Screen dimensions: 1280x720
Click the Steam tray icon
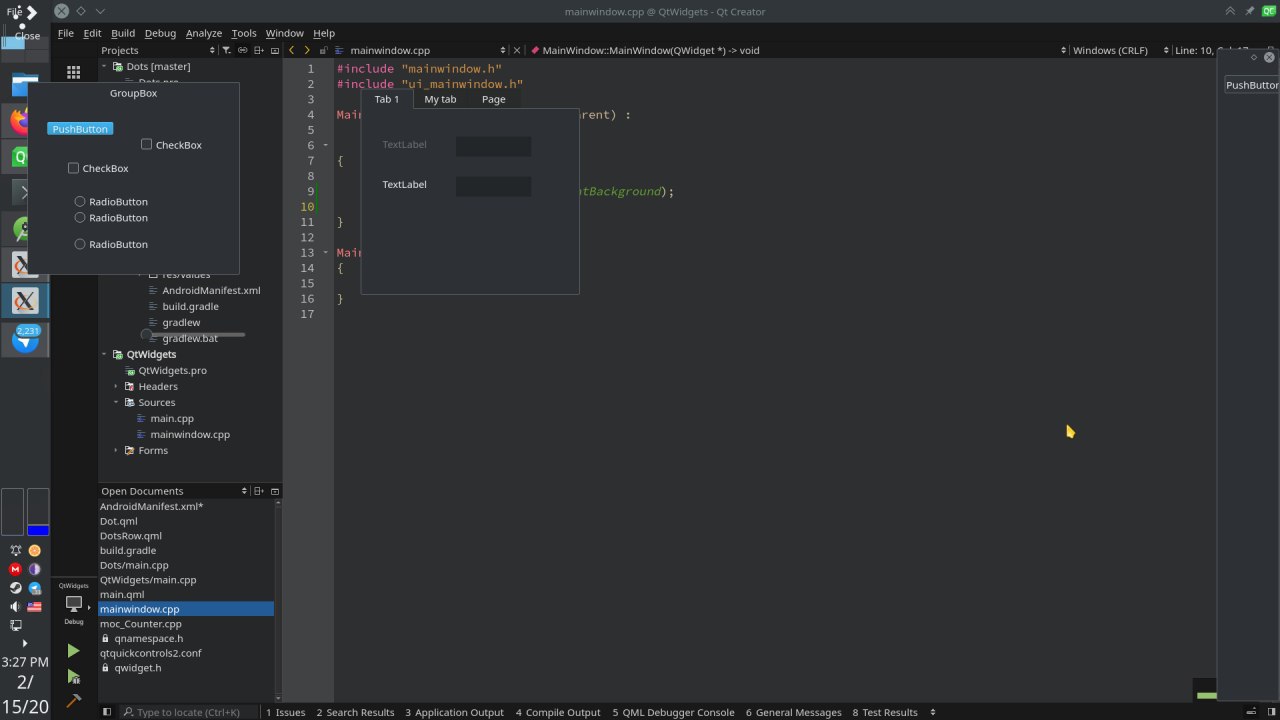[15, 588]
